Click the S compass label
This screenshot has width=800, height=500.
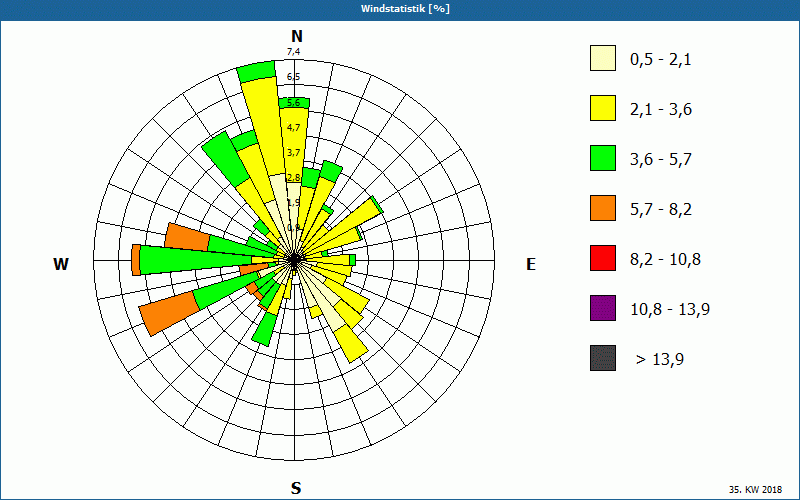[296, 488]
